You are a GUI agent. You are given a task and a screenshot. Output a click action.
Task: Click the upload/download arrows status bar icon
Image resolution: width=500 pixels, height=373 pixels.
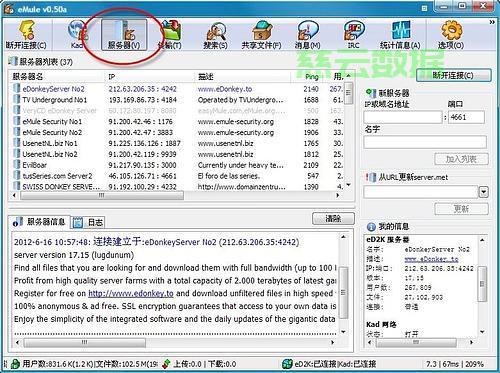point(167,364)
